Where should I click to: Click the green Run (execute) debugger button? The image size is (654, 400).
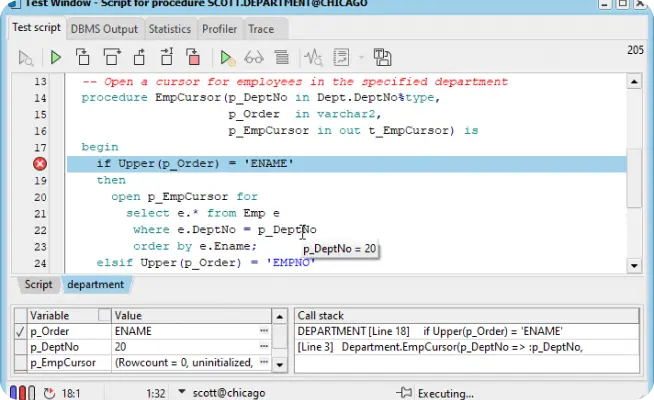[56, 57]
